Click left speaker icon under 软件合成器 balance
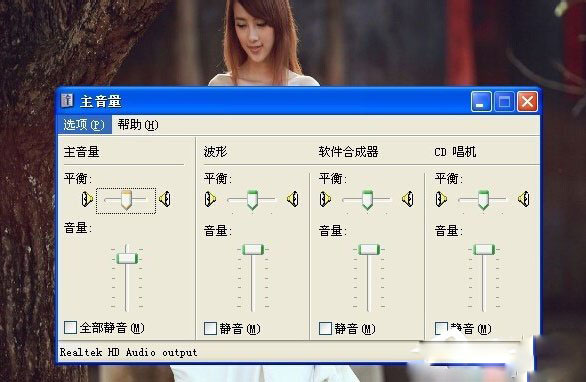The width and height of the screenshot is (586, 382). (x=325, y=199)
